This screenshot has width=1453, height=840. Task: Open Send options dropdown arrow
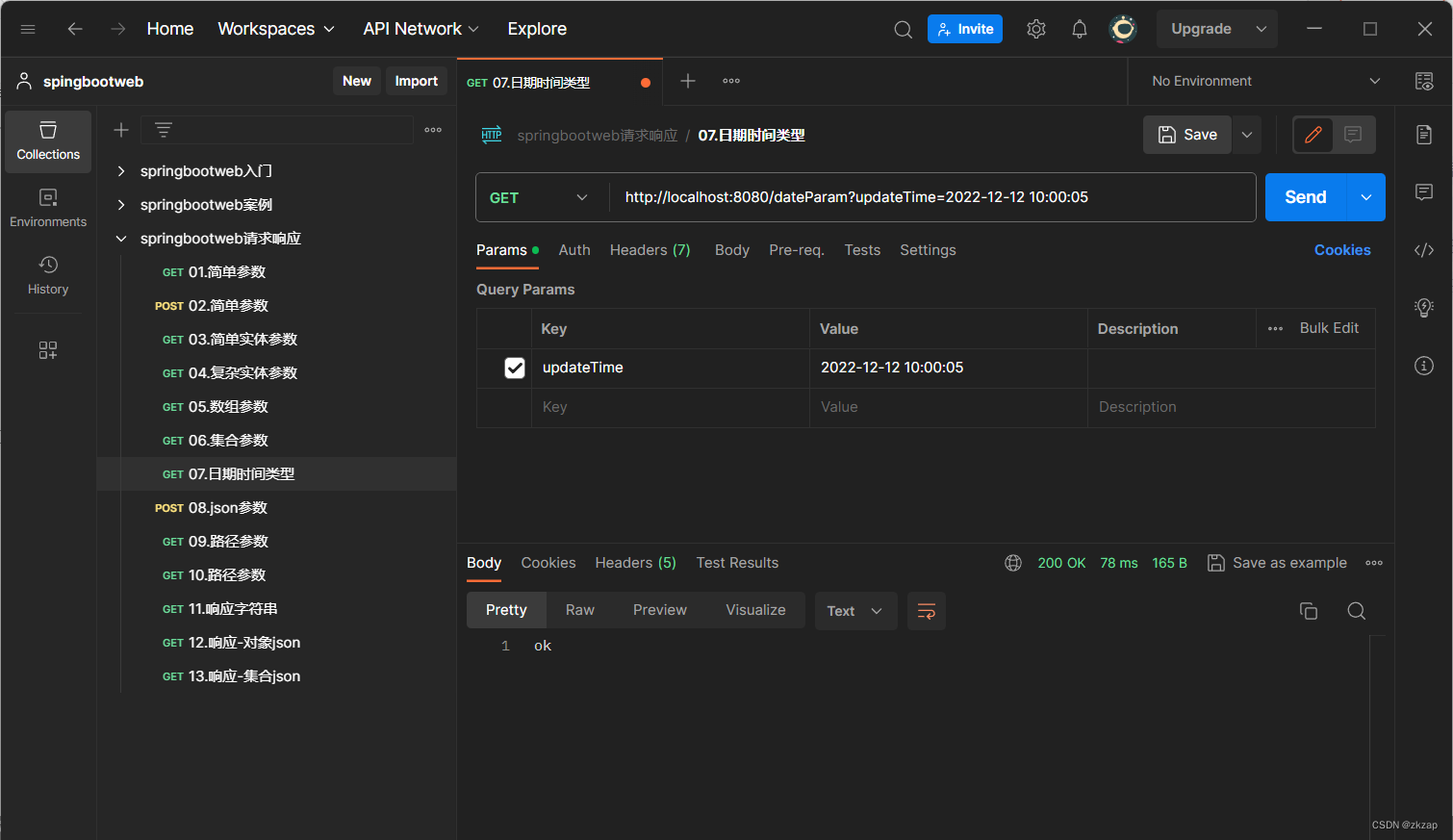(x=1366, y=197)
